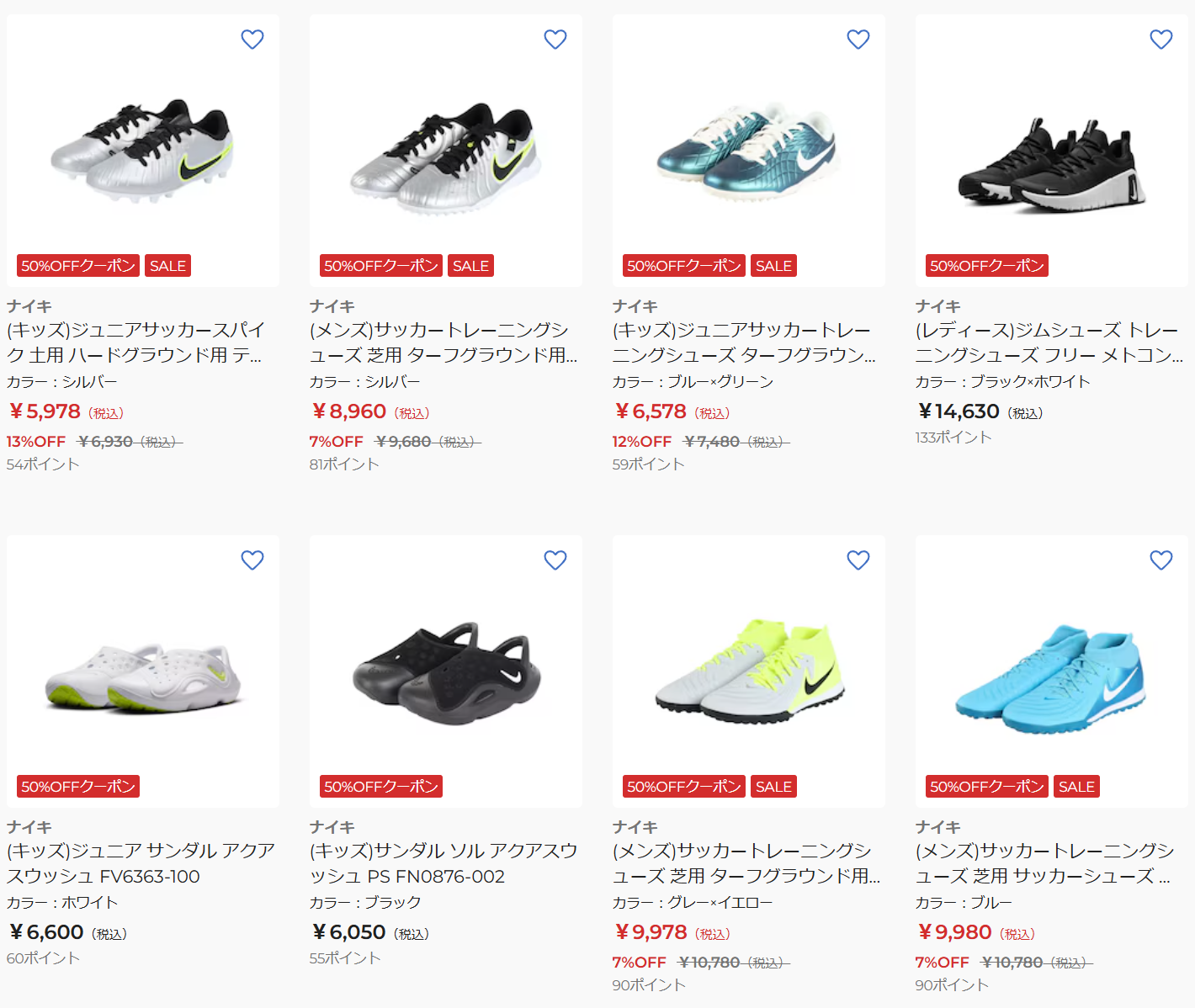Favorite the silver kids soccer spike heart

(x=252, y=40)
